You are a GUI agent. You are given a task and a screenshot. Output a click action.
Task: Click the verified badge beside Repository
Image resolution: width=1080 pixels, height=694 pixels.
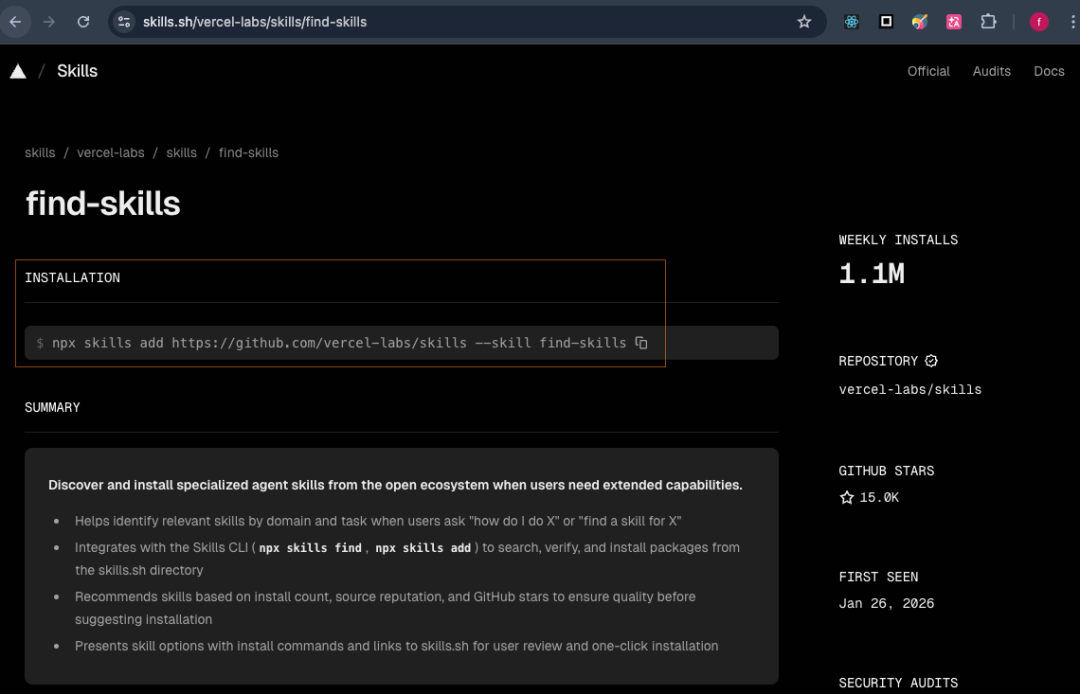point(931,361)
